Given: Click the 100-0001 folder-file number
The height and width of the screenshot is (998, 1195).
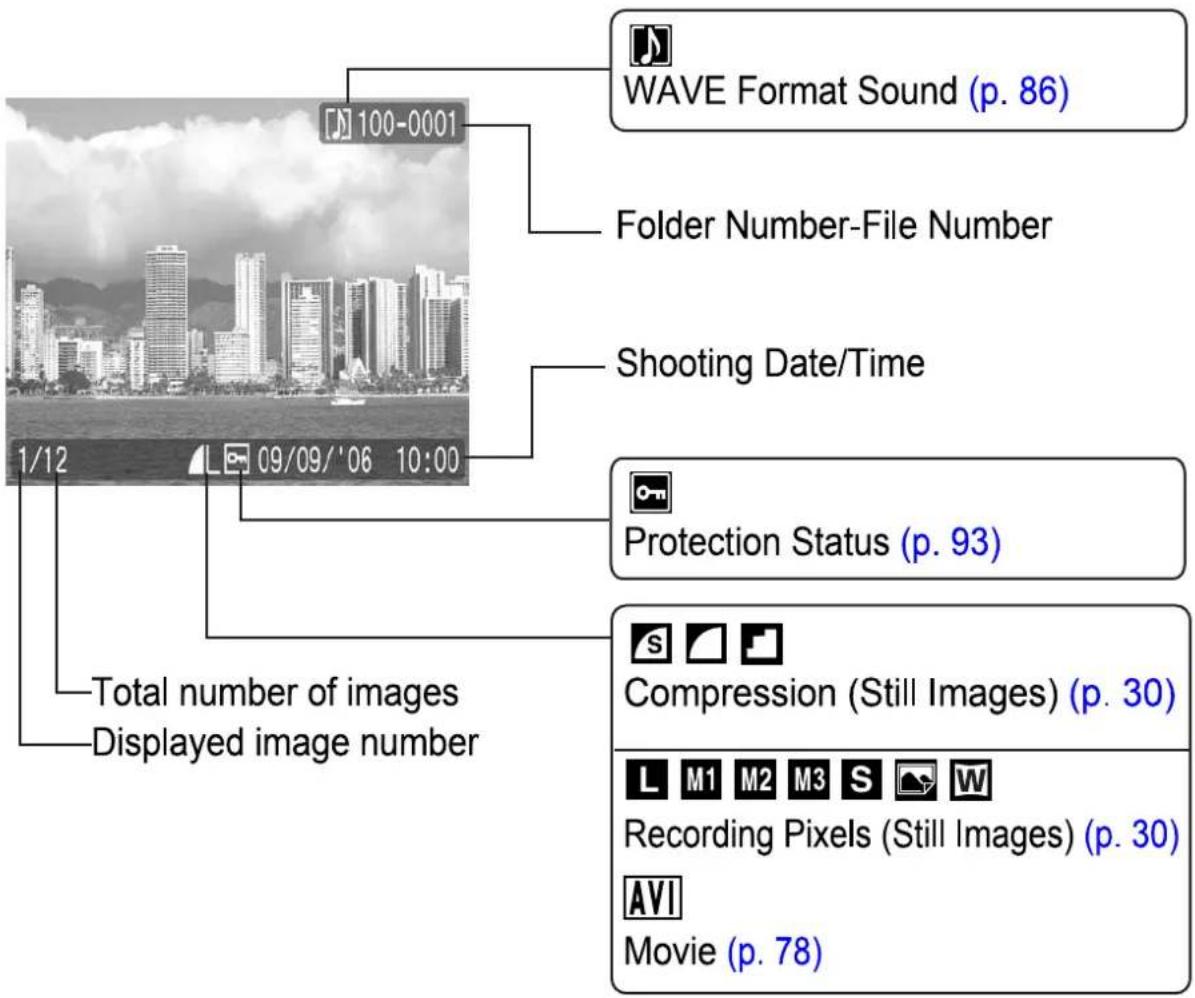Looking at the screenshot, I should [406, 124].
